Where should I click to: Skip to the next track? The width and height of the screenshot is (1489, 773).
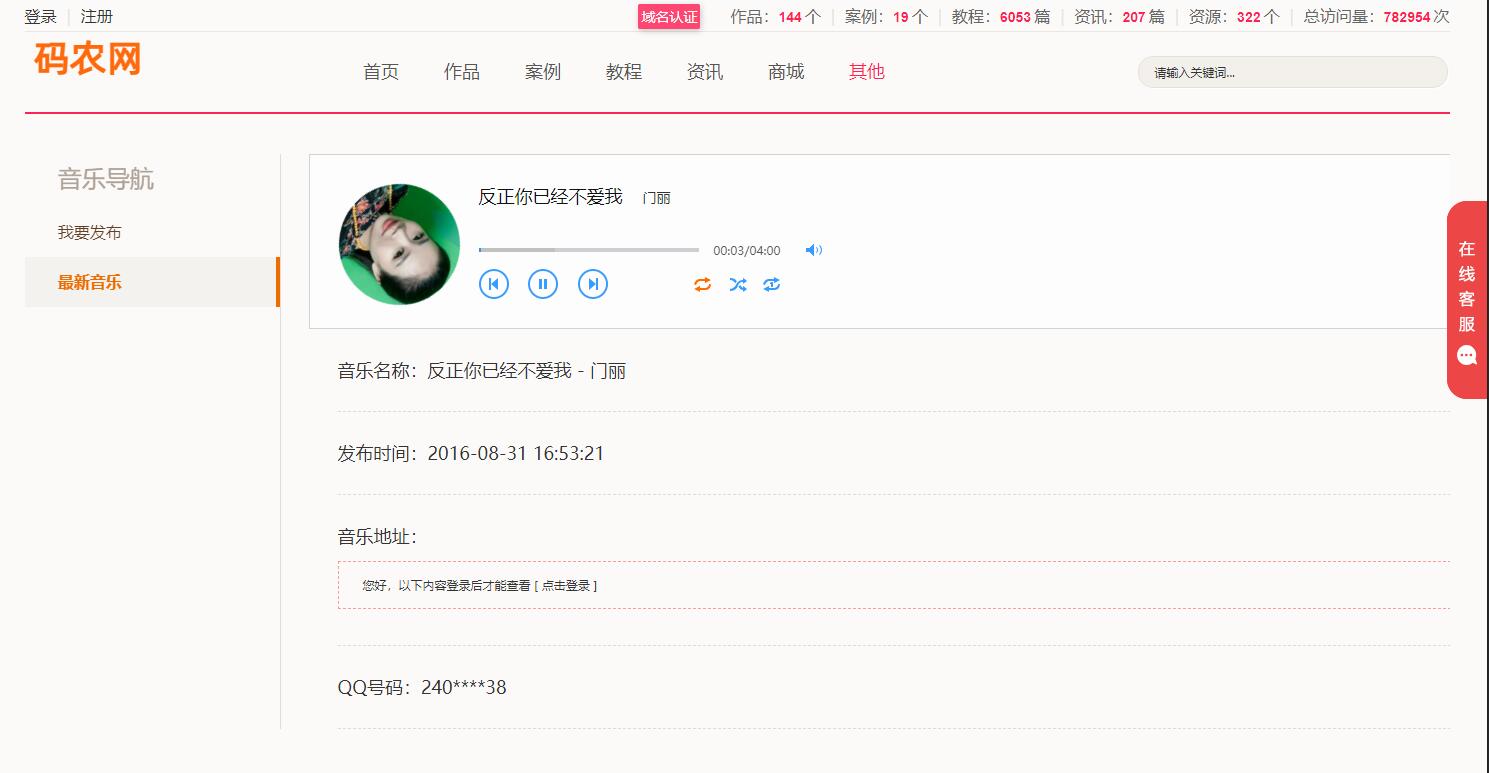(x=593, y=284)
